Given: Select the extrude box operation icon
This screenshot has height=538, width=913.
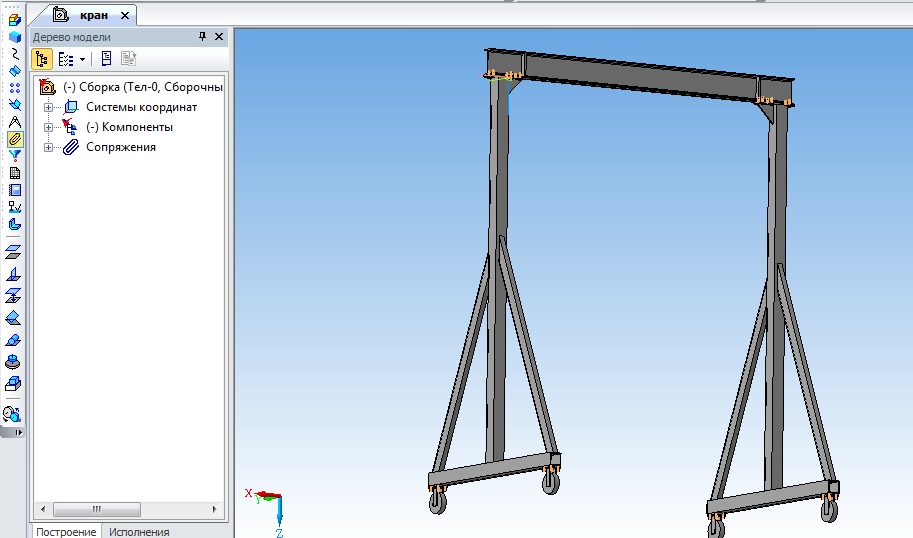Looking at the screenshot, I should [13, 384].
